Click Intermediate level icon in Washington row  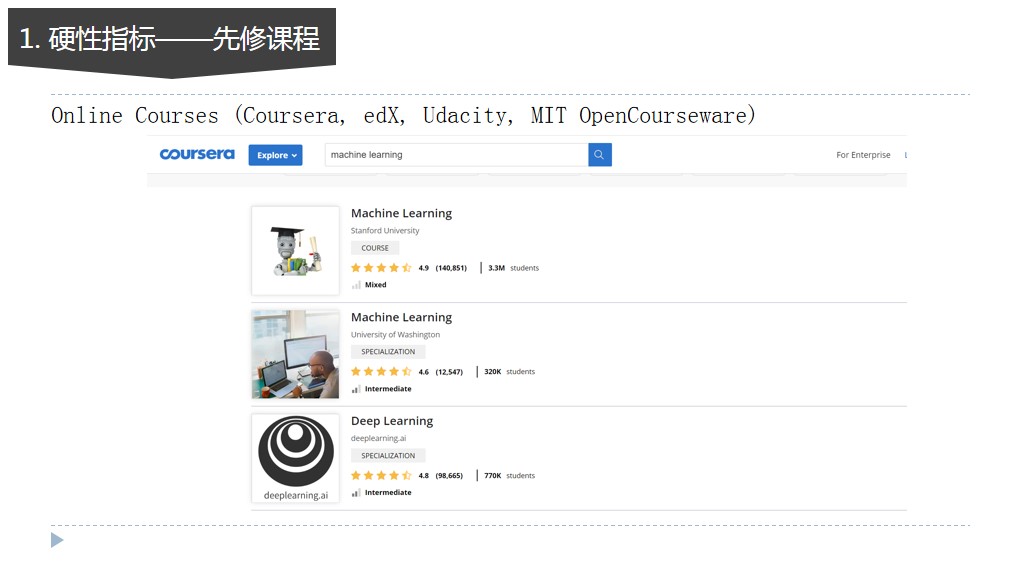356,389
